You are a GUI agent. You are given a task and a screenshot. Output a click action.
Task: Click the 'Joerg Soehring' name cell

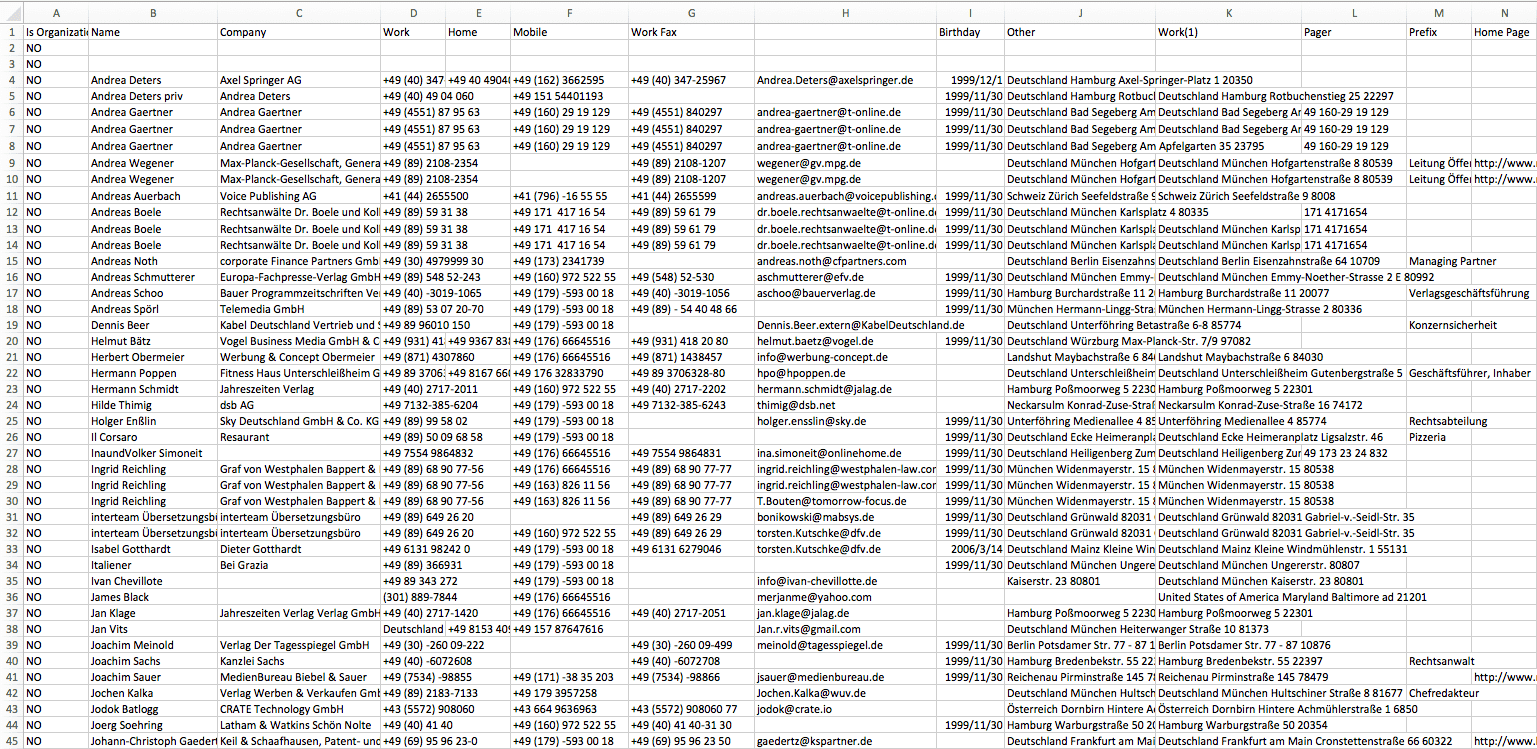pyautogui.click(x=153, y=725)
